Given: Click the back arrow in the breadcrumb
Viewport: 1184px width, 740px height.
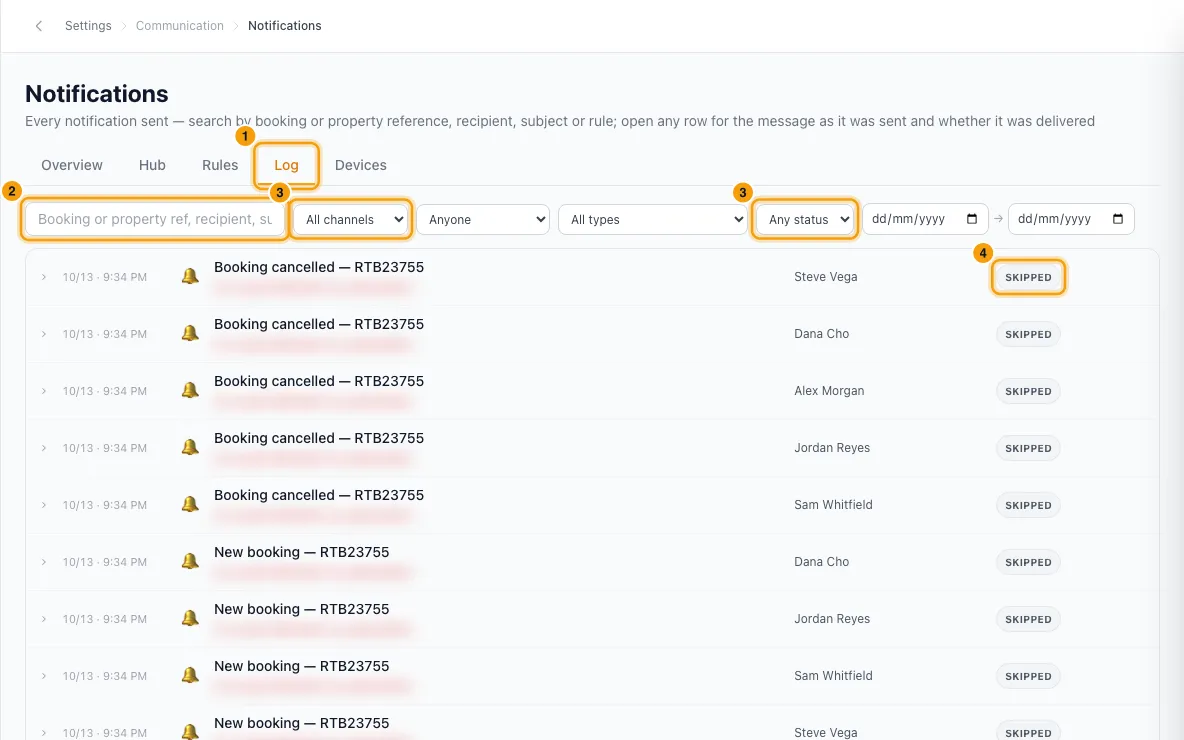Looking at the screenshot, I should 39,26.
